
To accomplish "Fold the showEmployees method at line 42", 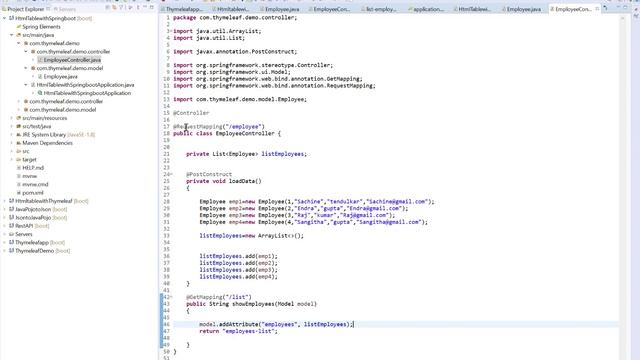I will tap(171, 297).
